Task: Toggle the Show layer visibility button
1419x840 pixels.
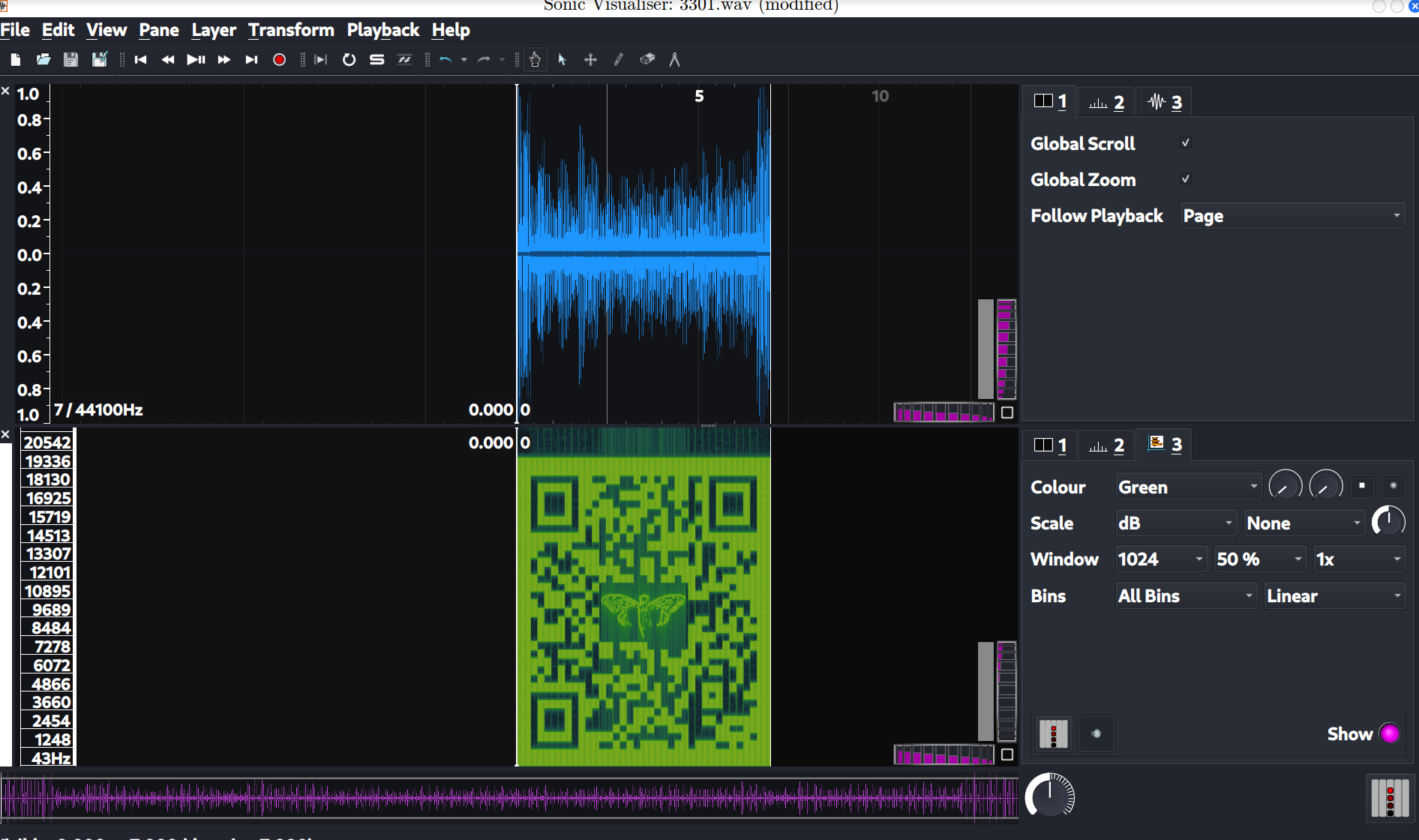Action: 1389,733
